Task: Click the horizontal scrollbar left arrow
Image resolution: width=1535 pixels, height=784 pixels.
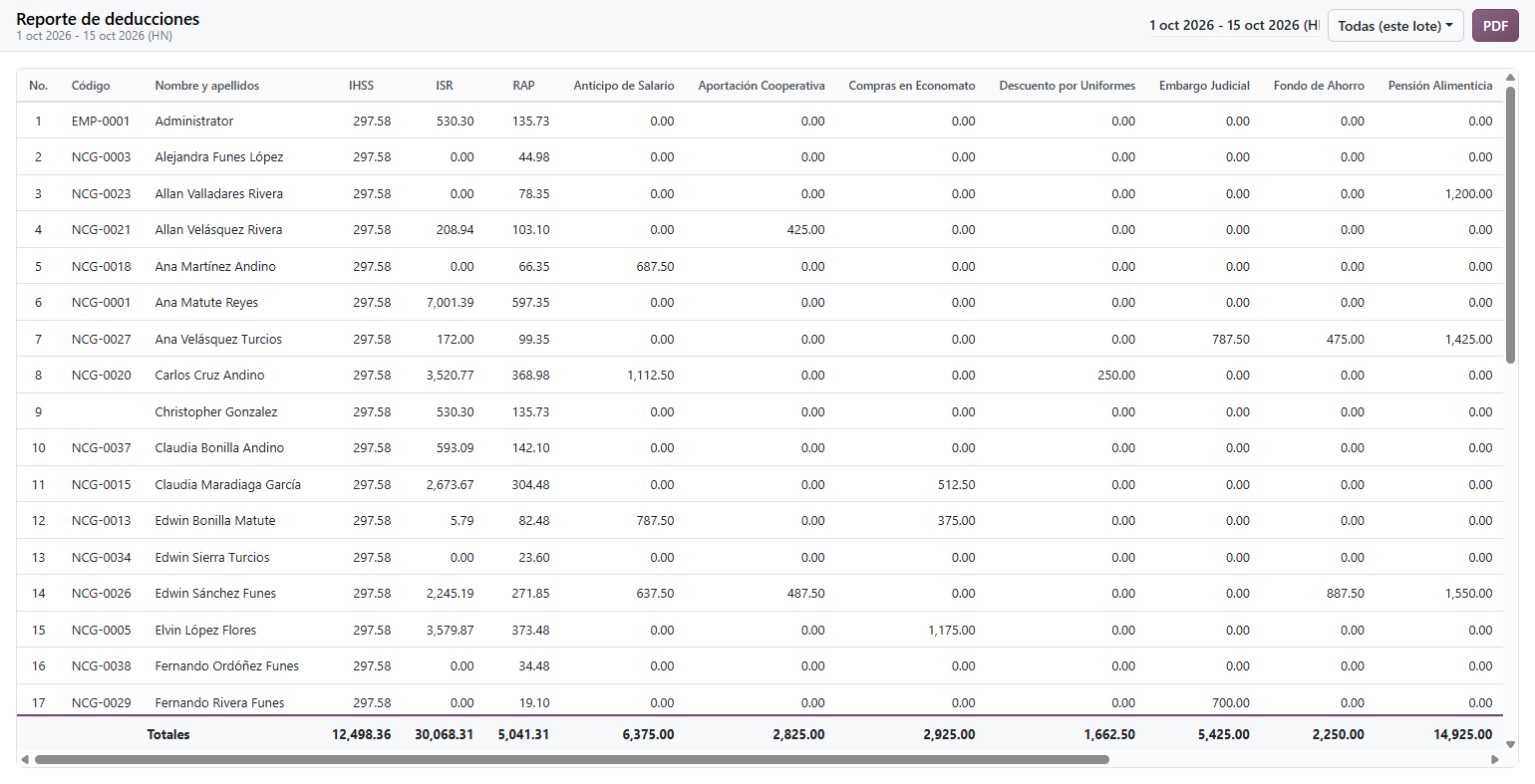Action: [25, 759]
